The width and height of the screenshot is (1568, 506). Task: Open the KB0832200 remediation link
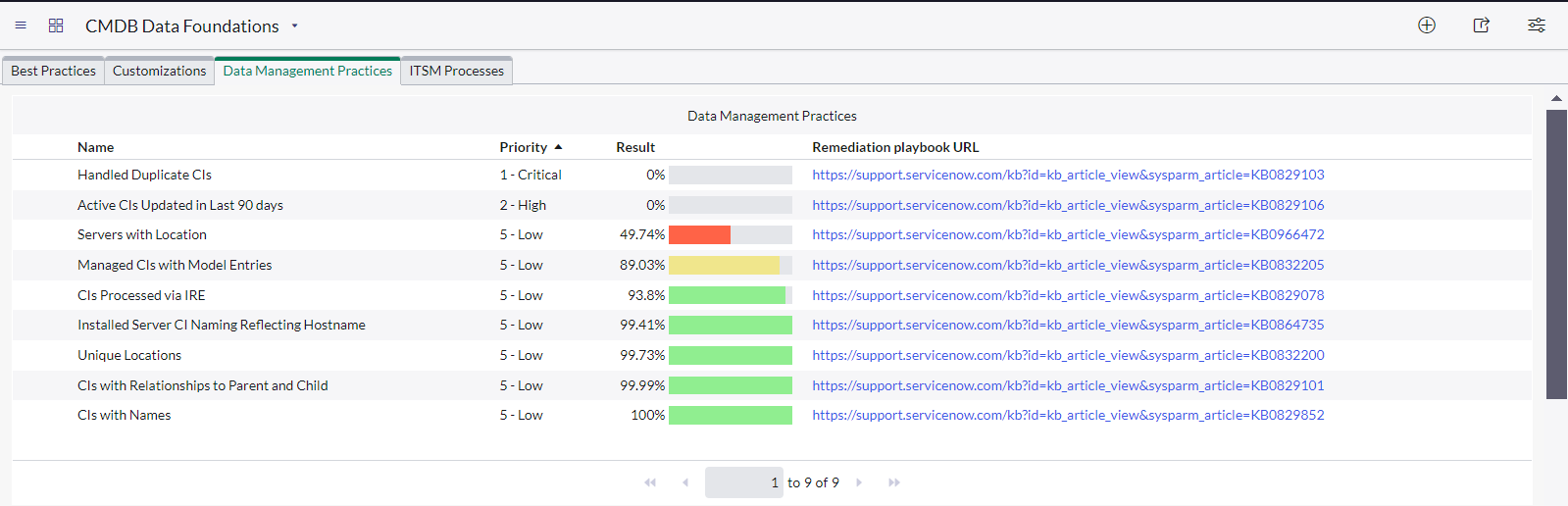click(1068, 355)
